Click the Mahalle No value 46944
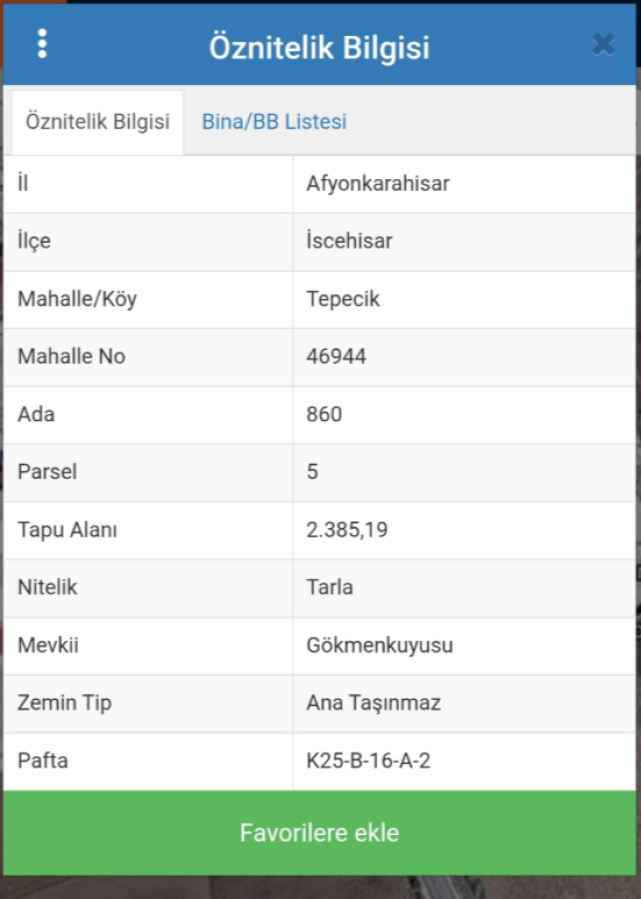Screen dimensions: 641x899 [x=336, y=356]
